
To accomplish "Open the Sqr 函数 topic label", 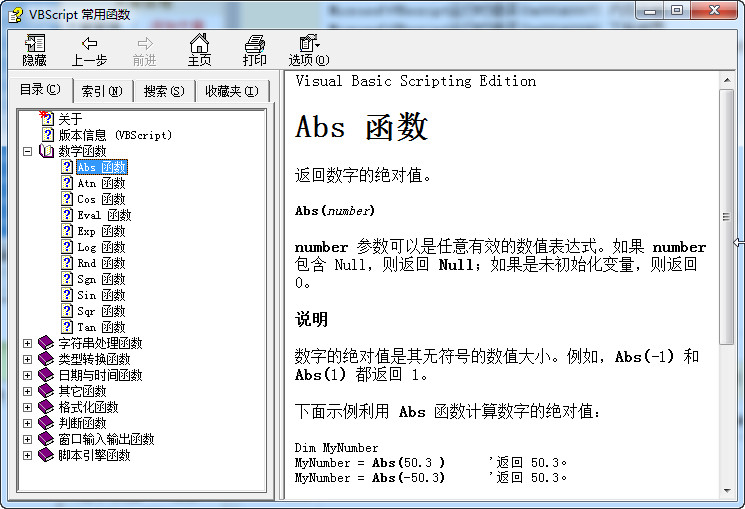I will pos(101,311).
